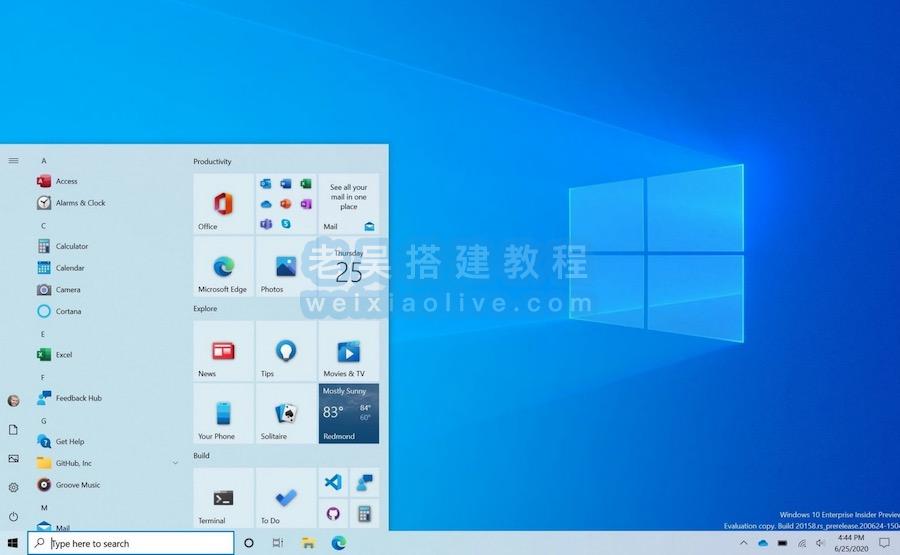The height and width of the screenshot is (555, 900).
Task: Launch the Solitaire tile
Action: pyautogui.click(x=286, y=414)
